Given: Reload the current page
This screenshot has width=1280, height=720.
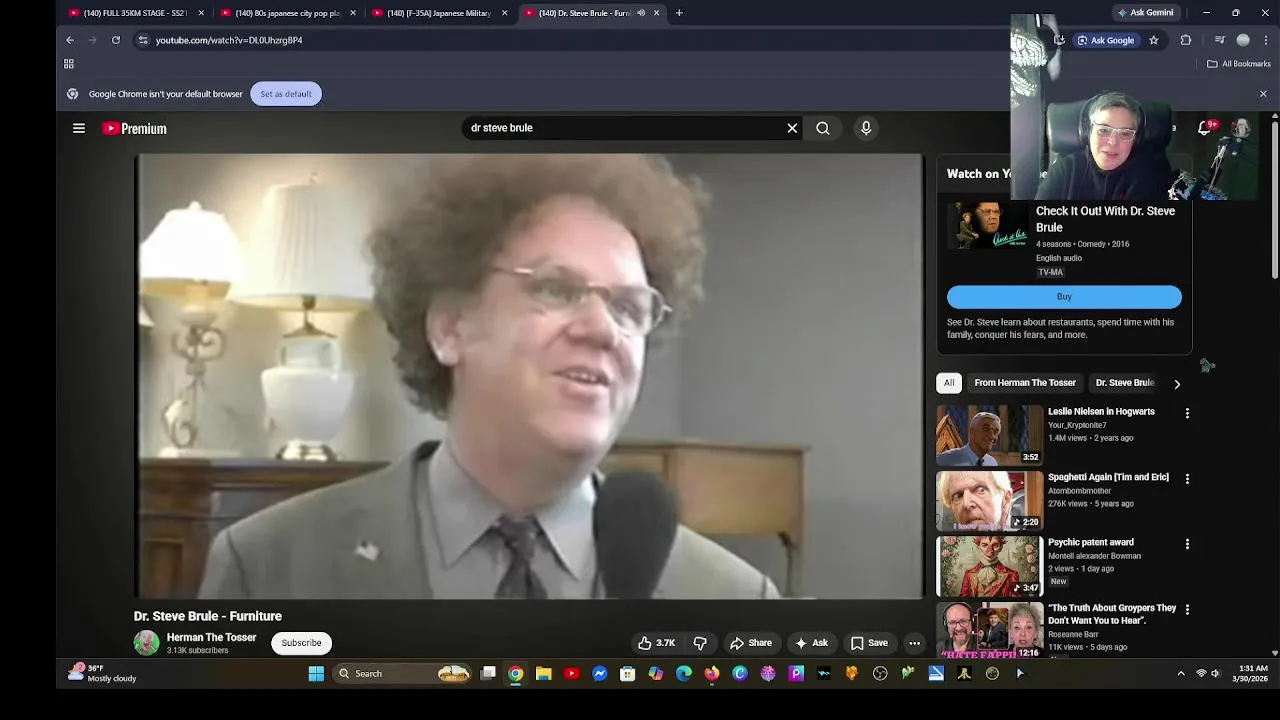Looking at the screenshot, I should tap(116, 40).
